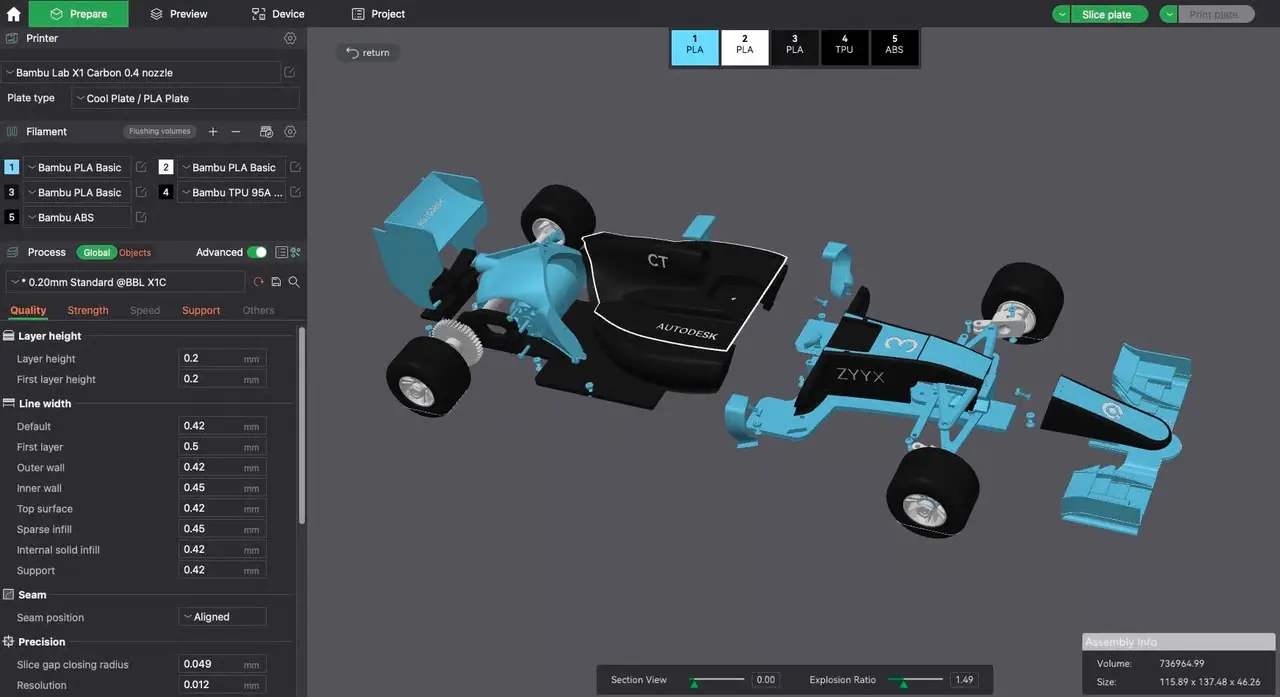Image resolution: width=1280 pixels, height=697 pixels.
Task: Open printer settings gear icon
Action: tap(290, 38)
